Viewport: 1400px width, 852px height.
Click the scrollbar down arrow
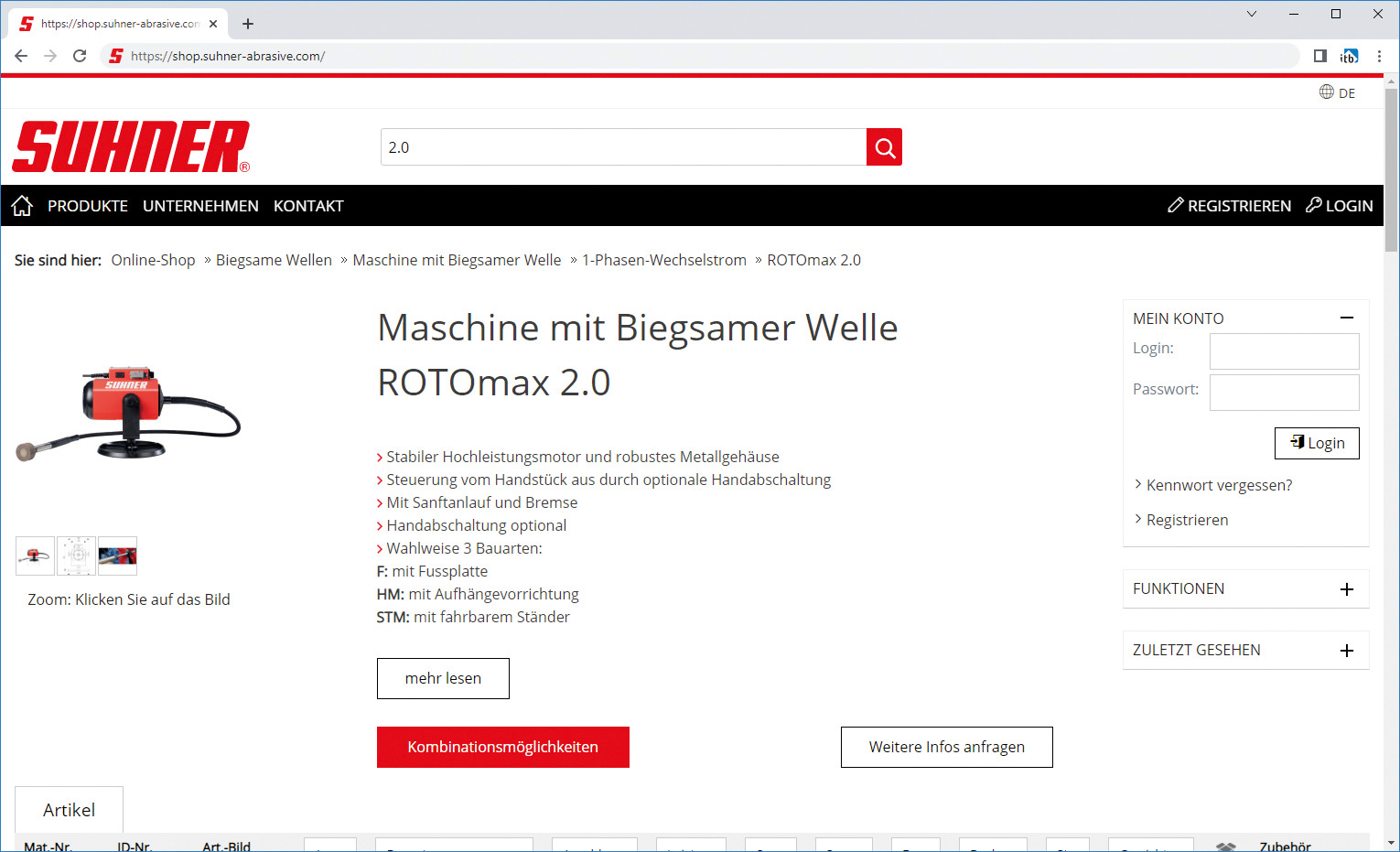click(1391, 843)
